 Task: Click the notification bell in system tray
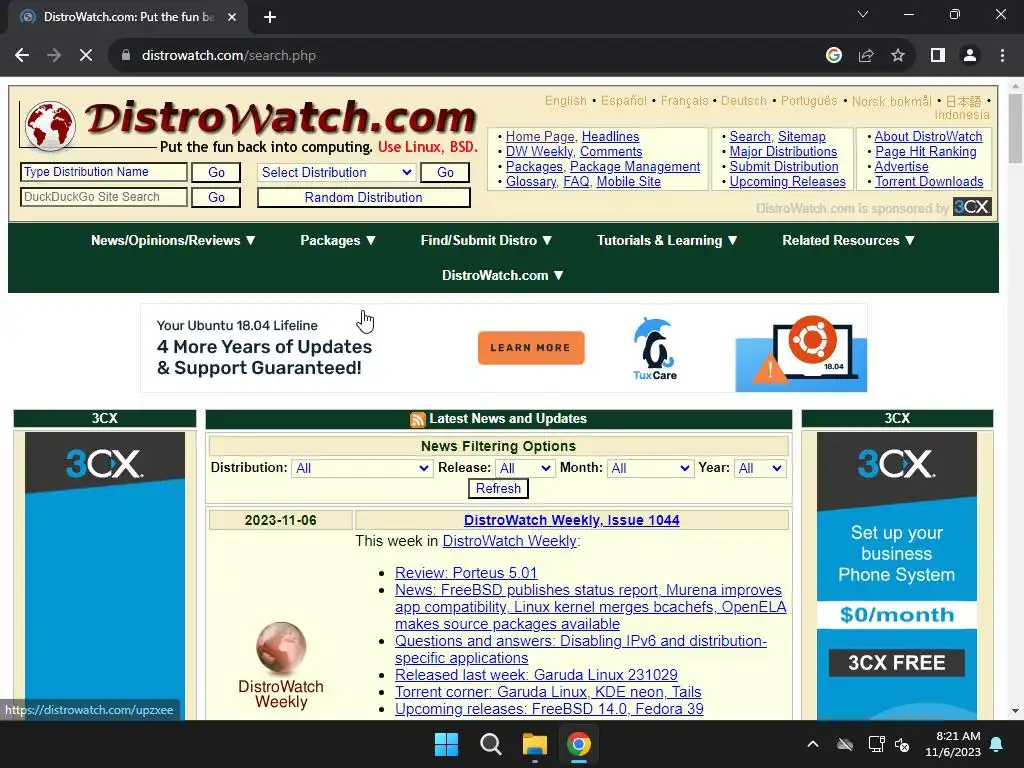tap(997, 744)
